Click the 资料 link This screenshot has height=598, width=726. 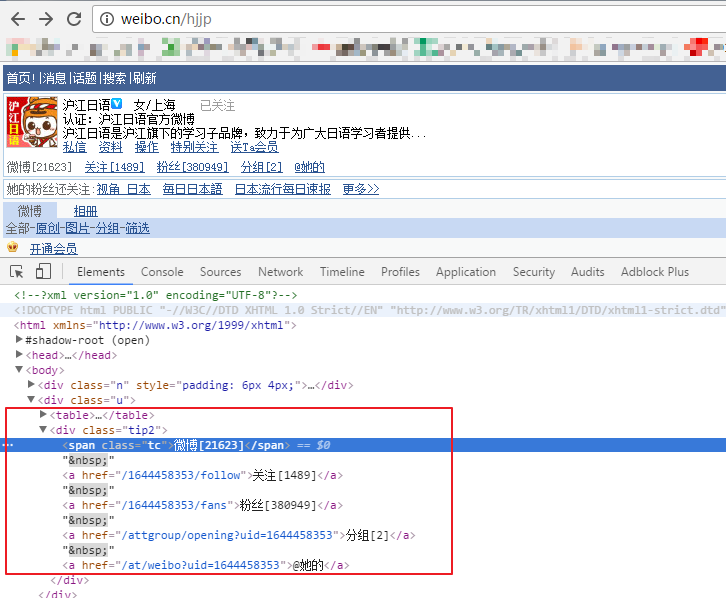(111, 147)
